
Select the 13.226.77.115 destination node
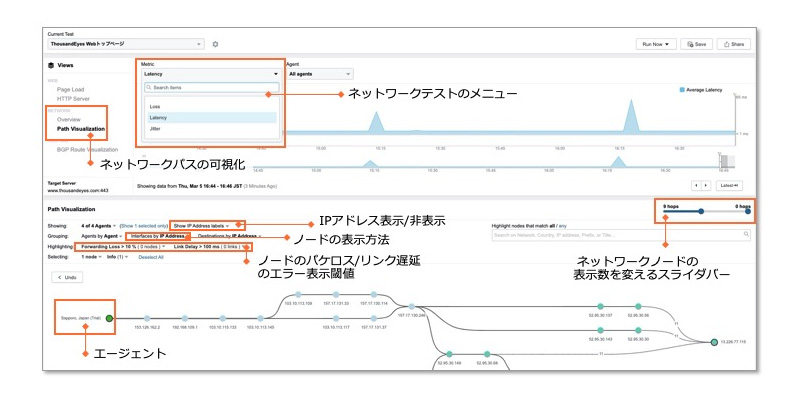pos(714,342)
